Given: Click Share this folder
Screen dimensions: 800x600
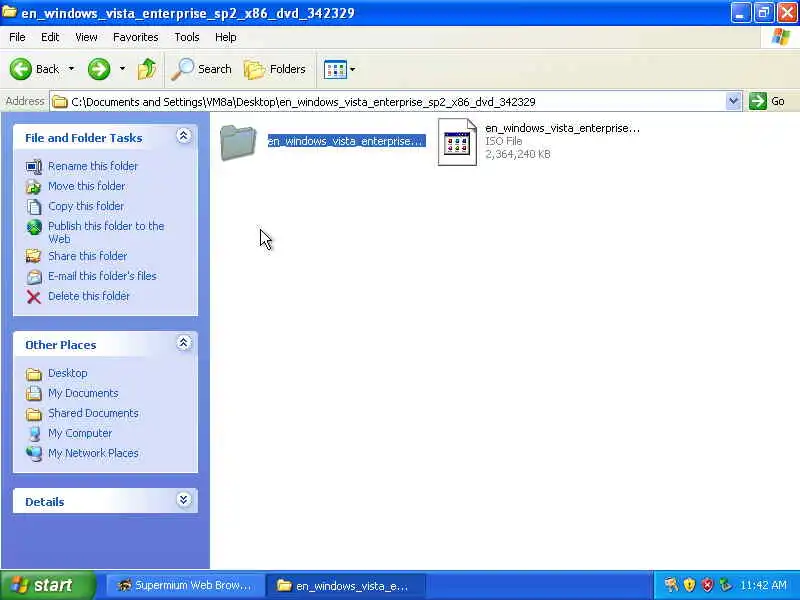Looking at the screenshot, I should pos(87,256).
